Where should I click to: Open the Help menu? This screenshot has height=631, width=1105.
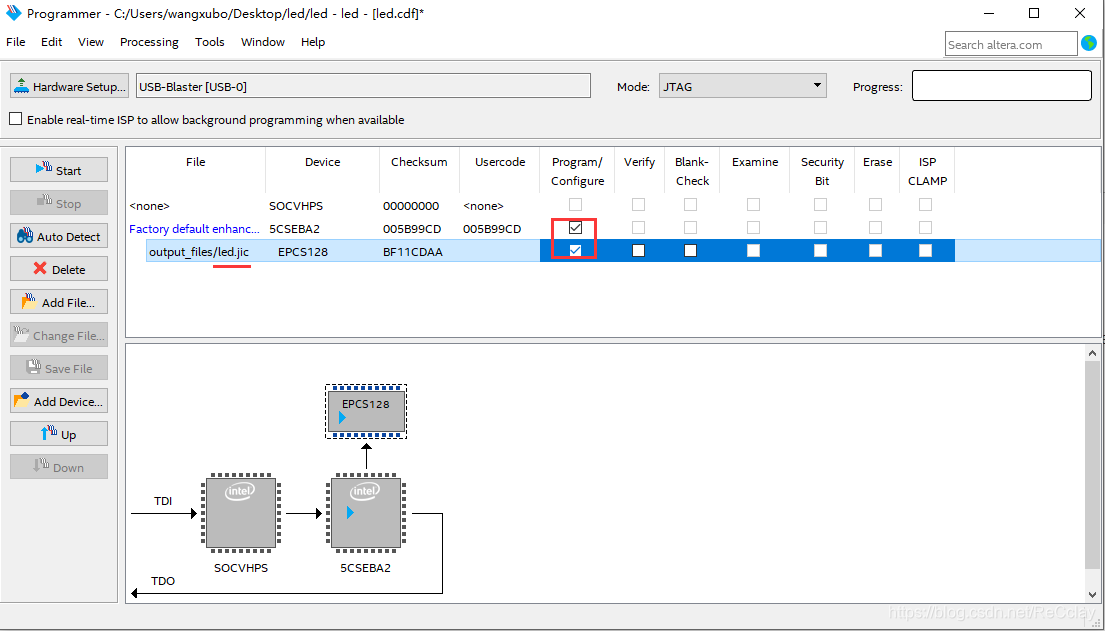point(313,42)
